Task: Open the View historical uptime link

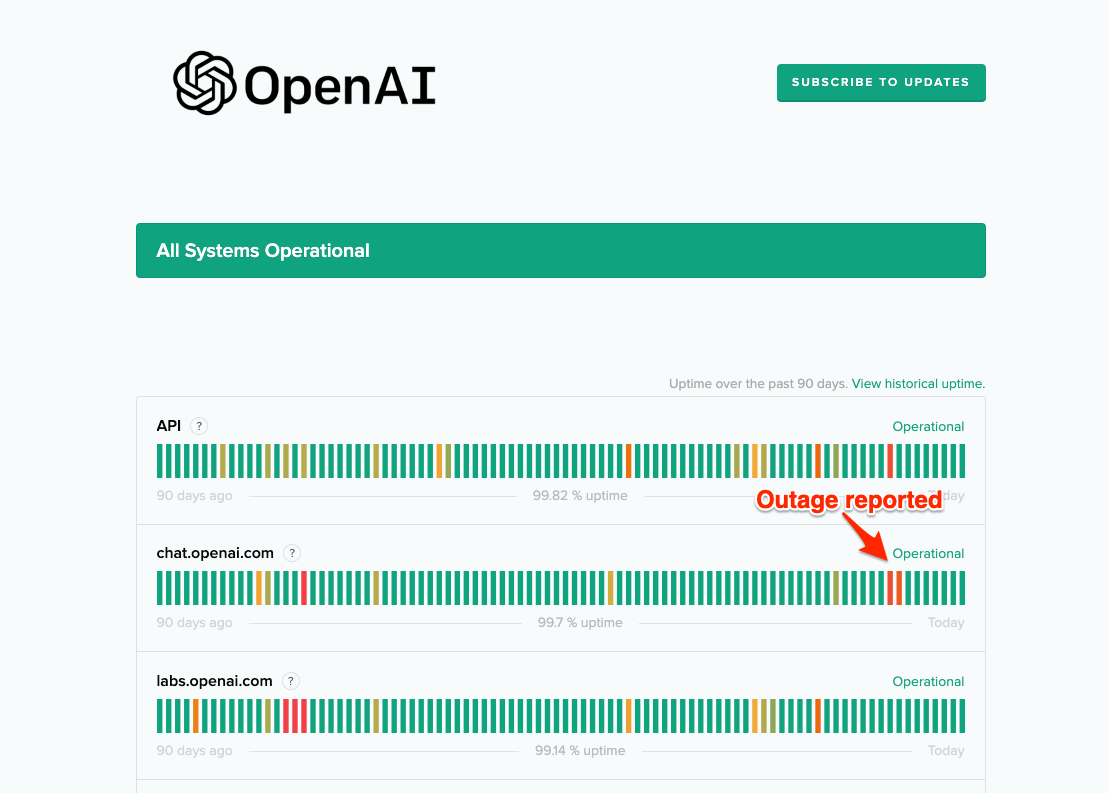Action: pos(918,383)
